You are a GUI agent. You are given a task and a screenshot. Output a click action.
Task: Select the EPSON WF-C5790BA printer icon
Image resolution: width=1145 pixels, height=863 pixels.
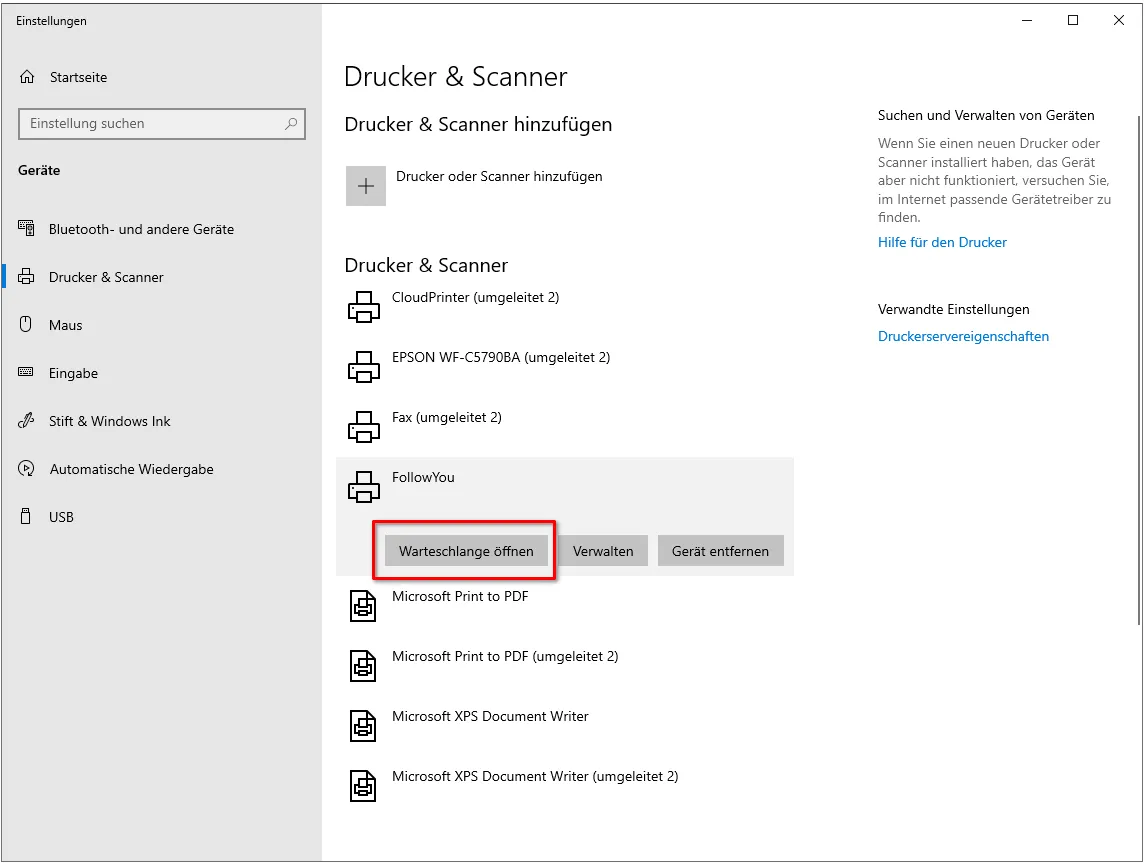click(364, 367)
